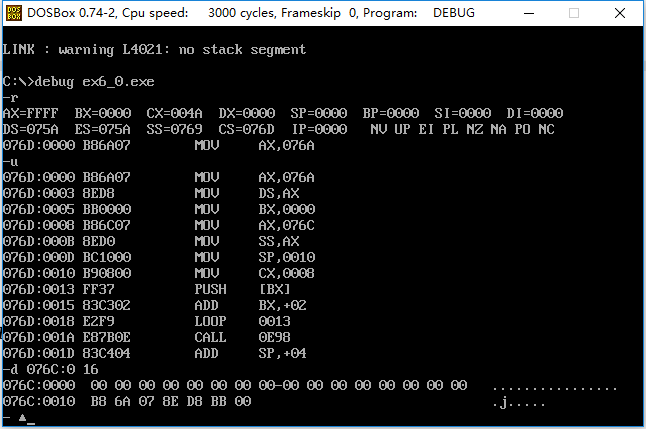Click the DOSBox title bar text

pyautogui.click(x=250, y=13)
